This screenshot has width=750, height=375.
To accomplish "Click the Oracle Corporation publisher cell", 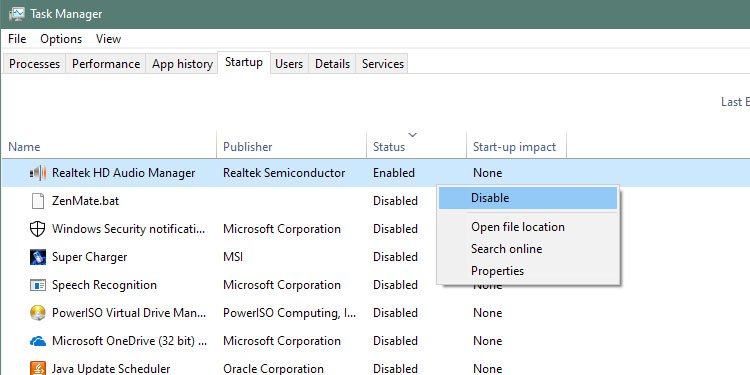I will [x=273, y=369].
